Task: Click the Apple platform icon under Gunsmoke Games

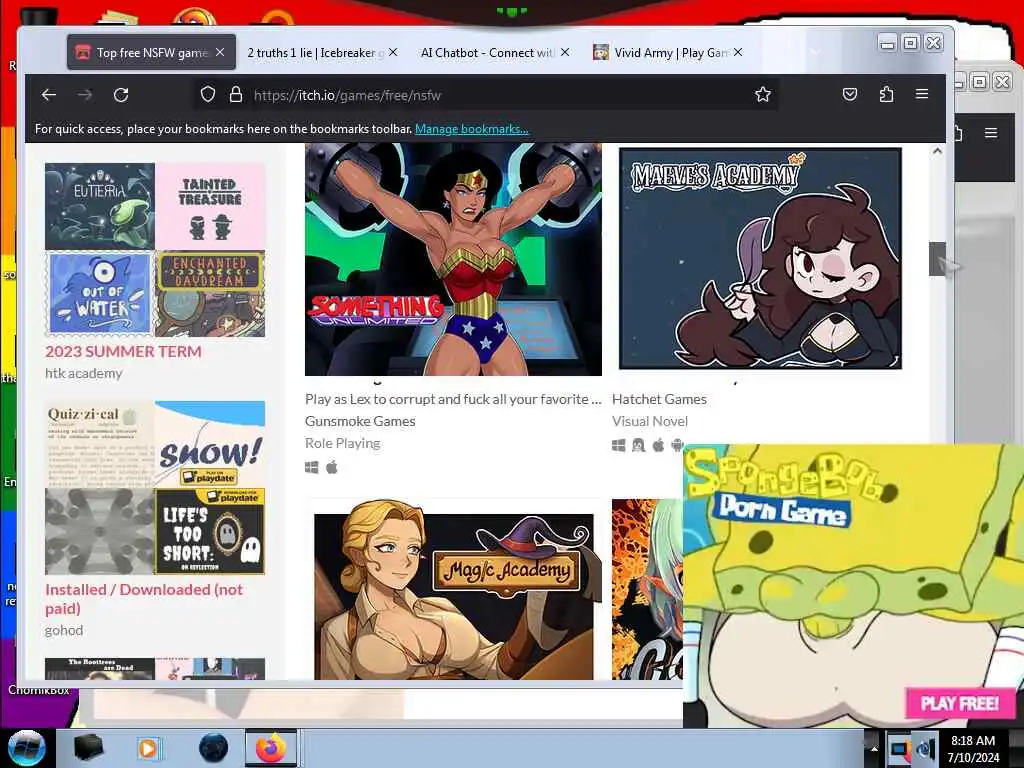Action: point(332,468)
